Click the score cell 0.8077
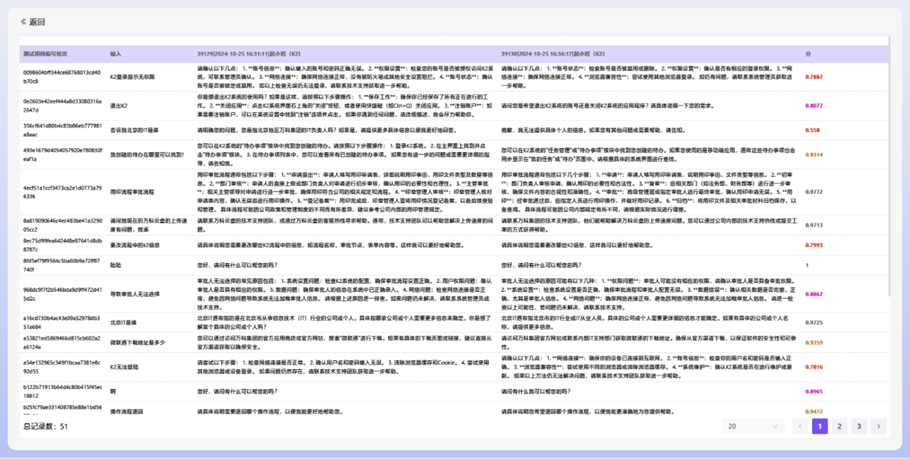The width and height of the screenshot is (910, 459). click(x=814, y=106)
